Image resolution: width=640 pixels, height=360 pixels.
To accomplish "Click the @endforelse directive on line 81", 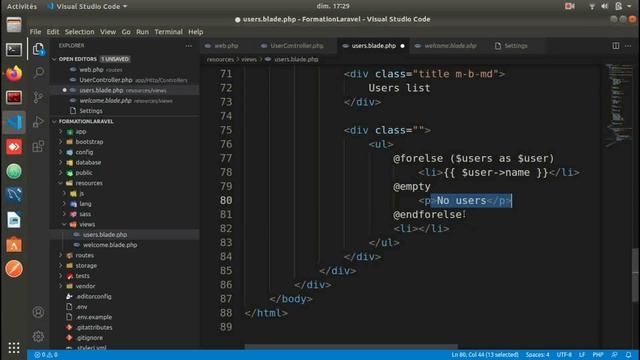I will click(x=428, y=215).
